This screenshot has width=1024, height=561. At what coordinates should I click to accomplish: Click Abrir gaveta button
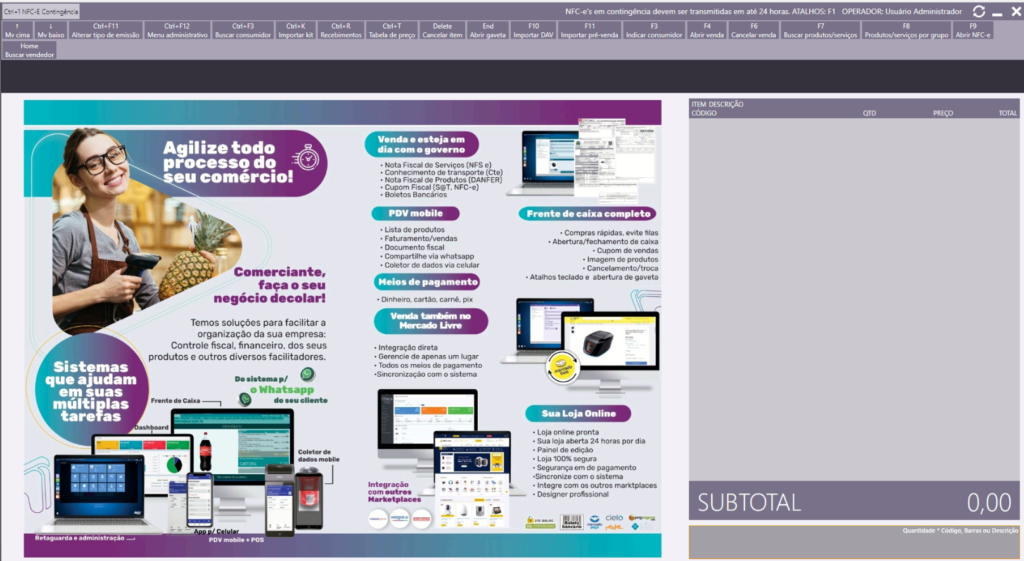coord(488,30)
